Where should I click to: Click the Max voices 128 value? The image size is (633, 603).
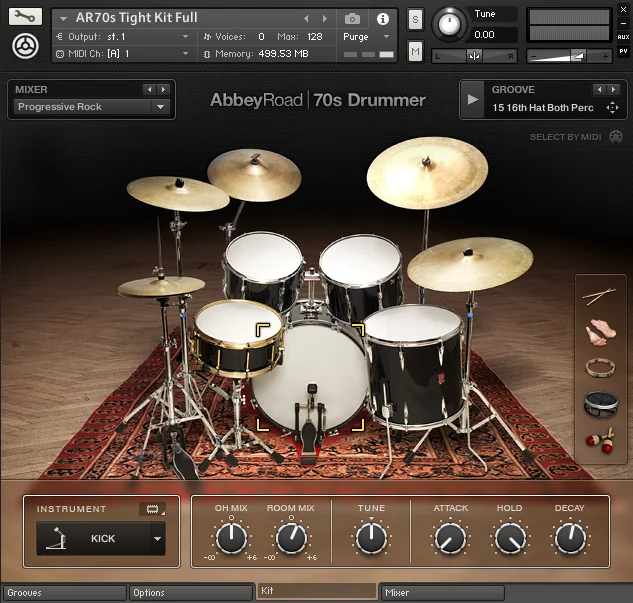pyautogui.click(x=315, y=37)
